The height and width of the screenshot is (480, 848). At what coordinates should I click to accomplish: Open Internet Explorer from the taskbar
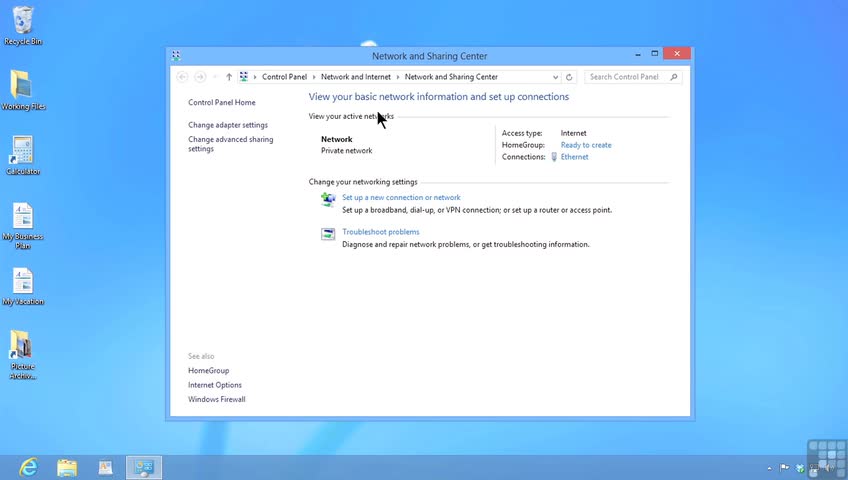[28, 467]
